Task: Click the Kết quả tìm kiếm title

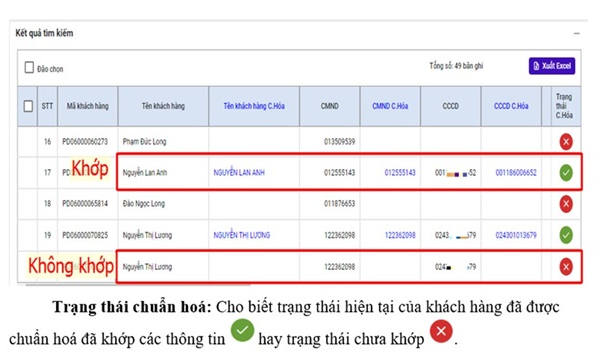Action: 44,33
